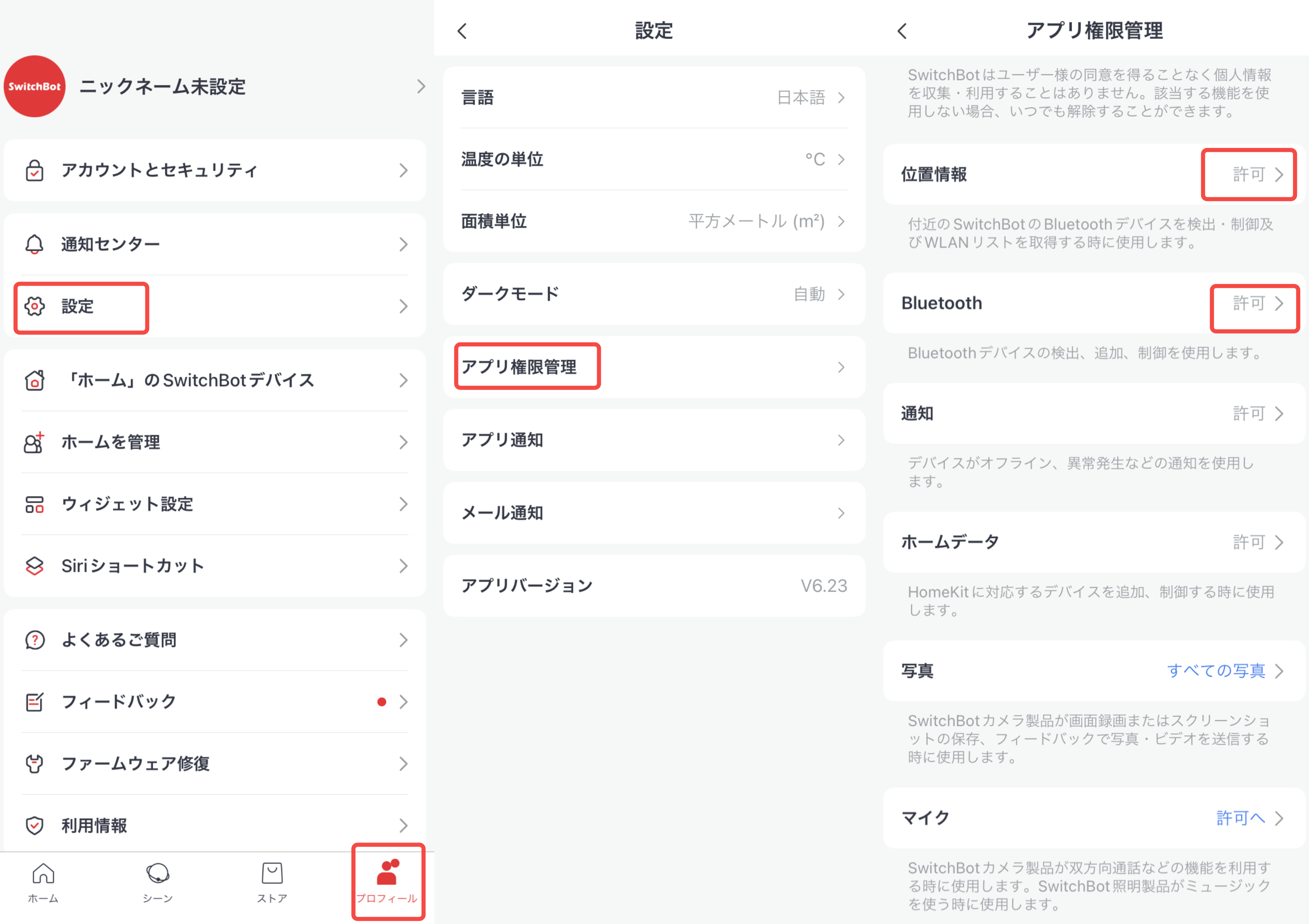Tap the manage home people icon
The width and height of the screenshot is (1309, 924).
tap(35, 442)
